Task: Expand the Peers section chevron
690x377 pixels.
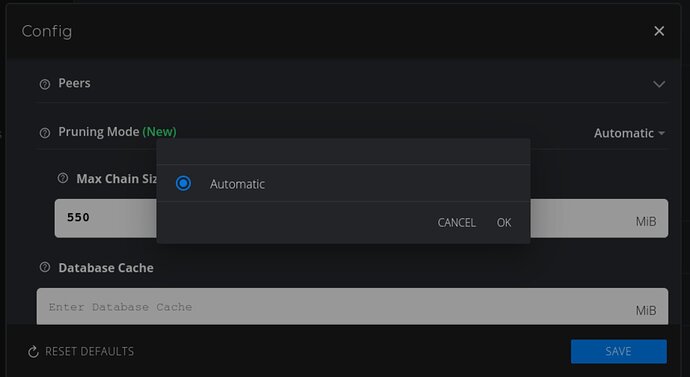Action: [659, 84]
